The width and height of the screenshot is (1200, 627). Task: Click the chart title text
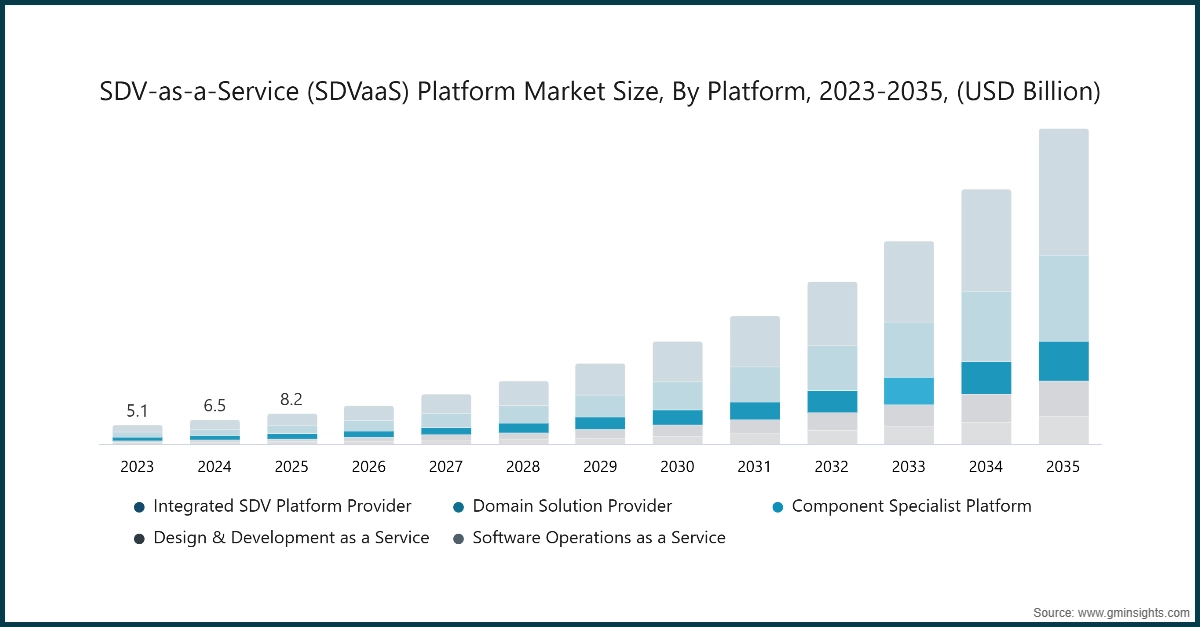pos(598,92)
